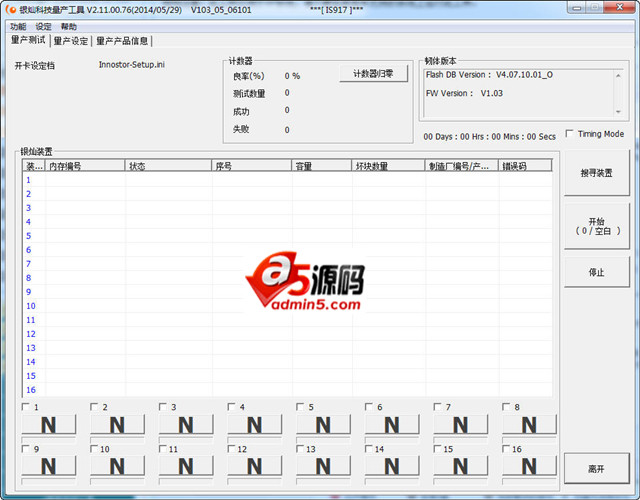Open the 功能 menu

18,27
